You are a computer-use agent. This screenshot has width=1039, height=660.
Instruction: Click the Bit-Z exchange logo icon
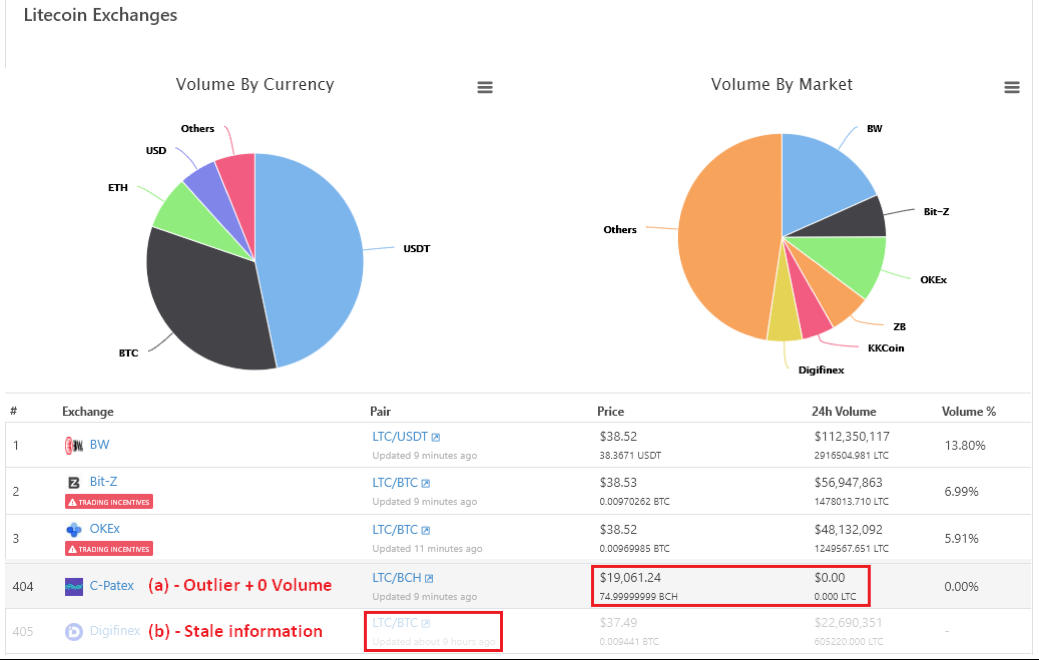pyautogui.click(x=74, y=482)
